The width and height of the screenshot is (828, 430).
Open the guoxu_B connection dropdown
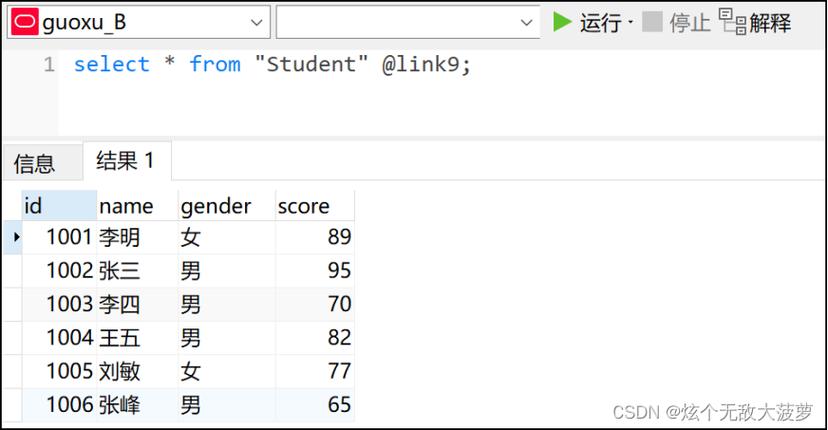(257, 22)
